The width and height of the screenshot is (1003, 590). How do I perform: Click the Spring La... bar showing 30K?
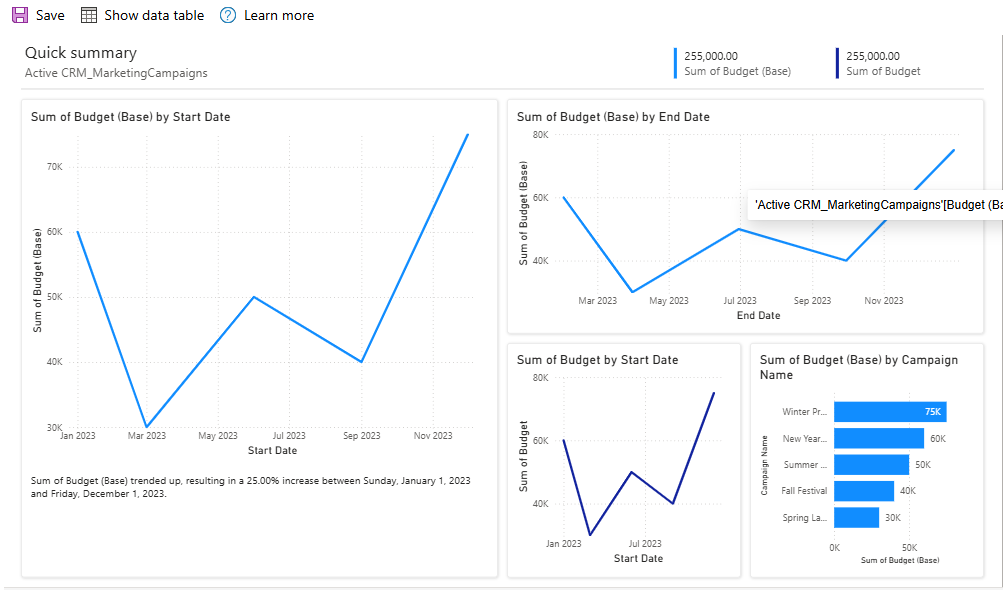855,517
